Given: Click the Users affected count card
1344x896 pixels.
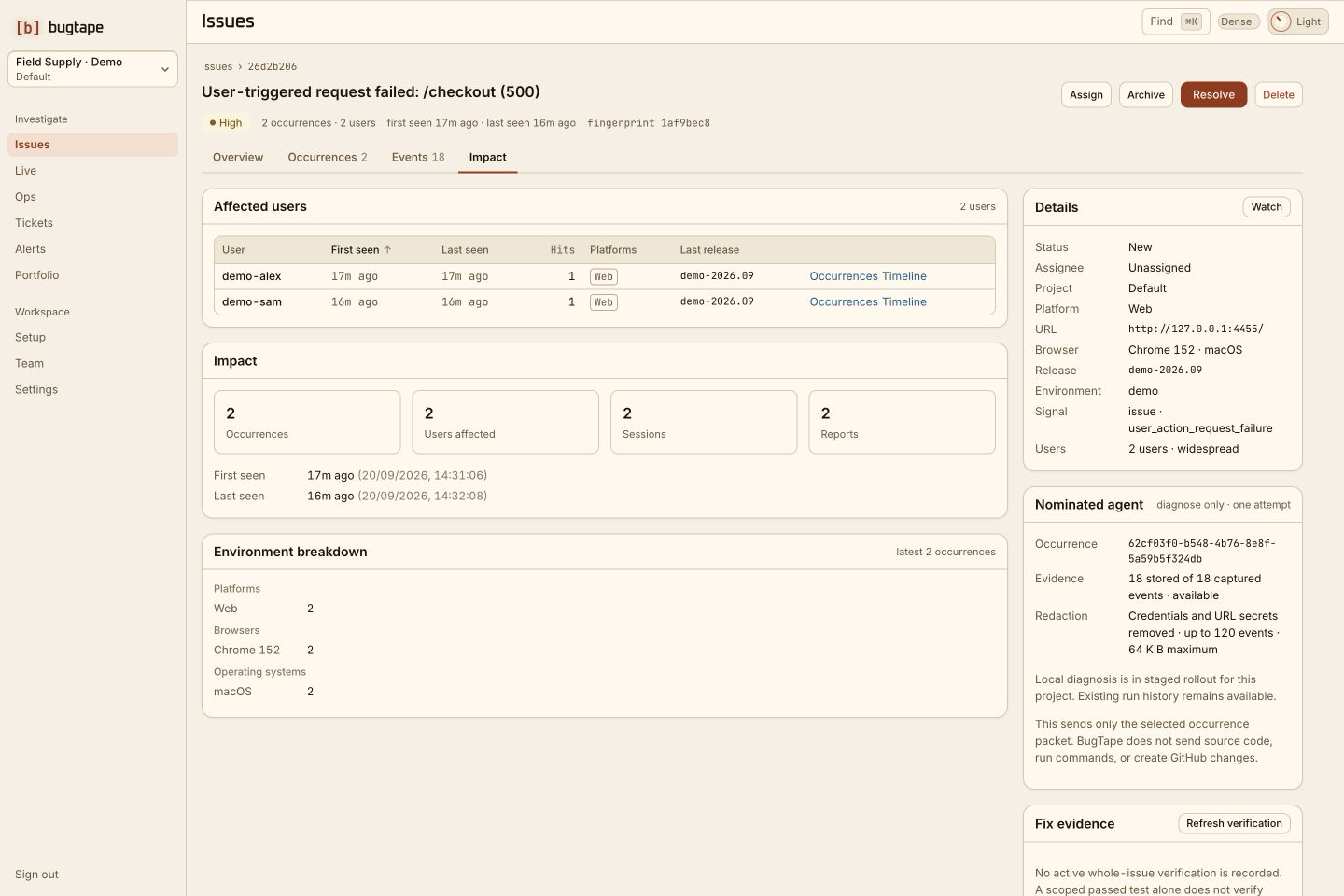Looking at the screenshot, I should (505, 422).
